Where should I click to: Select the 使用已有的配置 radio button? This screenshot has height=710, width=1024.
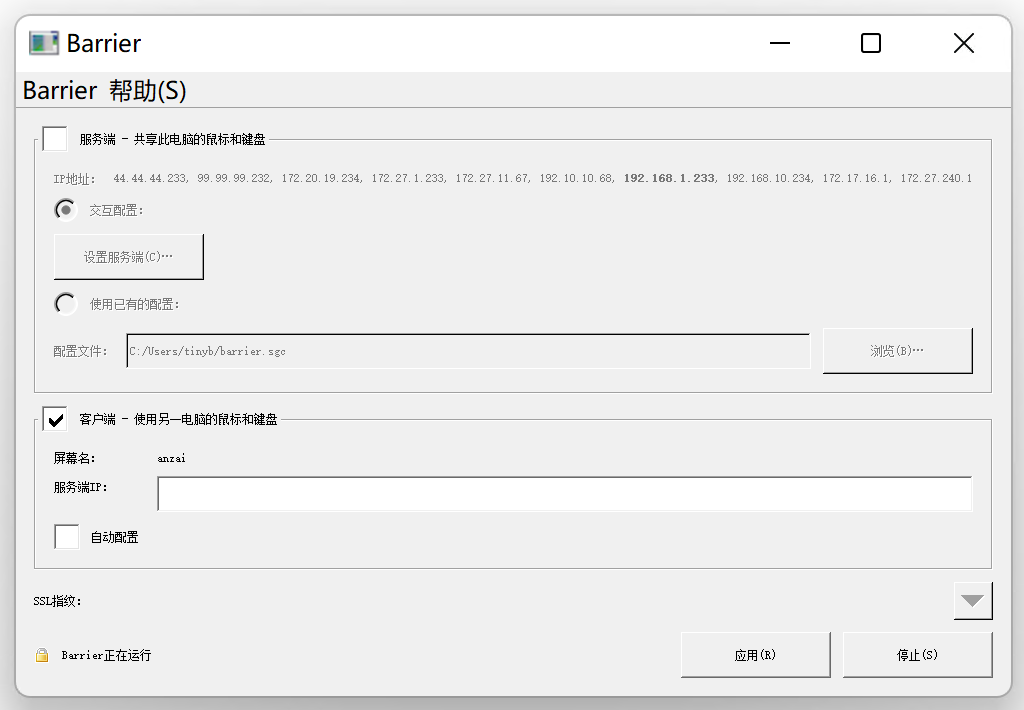(65, 304)
